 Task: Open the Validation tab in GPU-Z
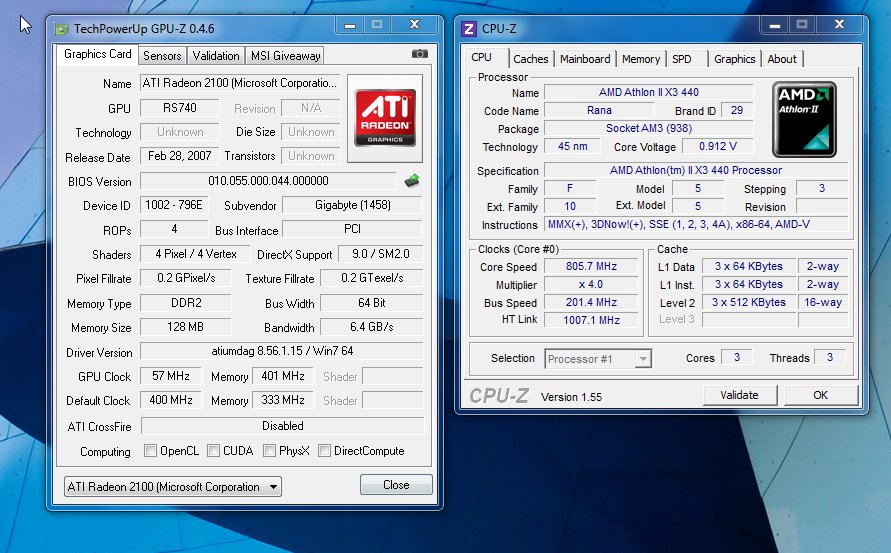[215, 56]
